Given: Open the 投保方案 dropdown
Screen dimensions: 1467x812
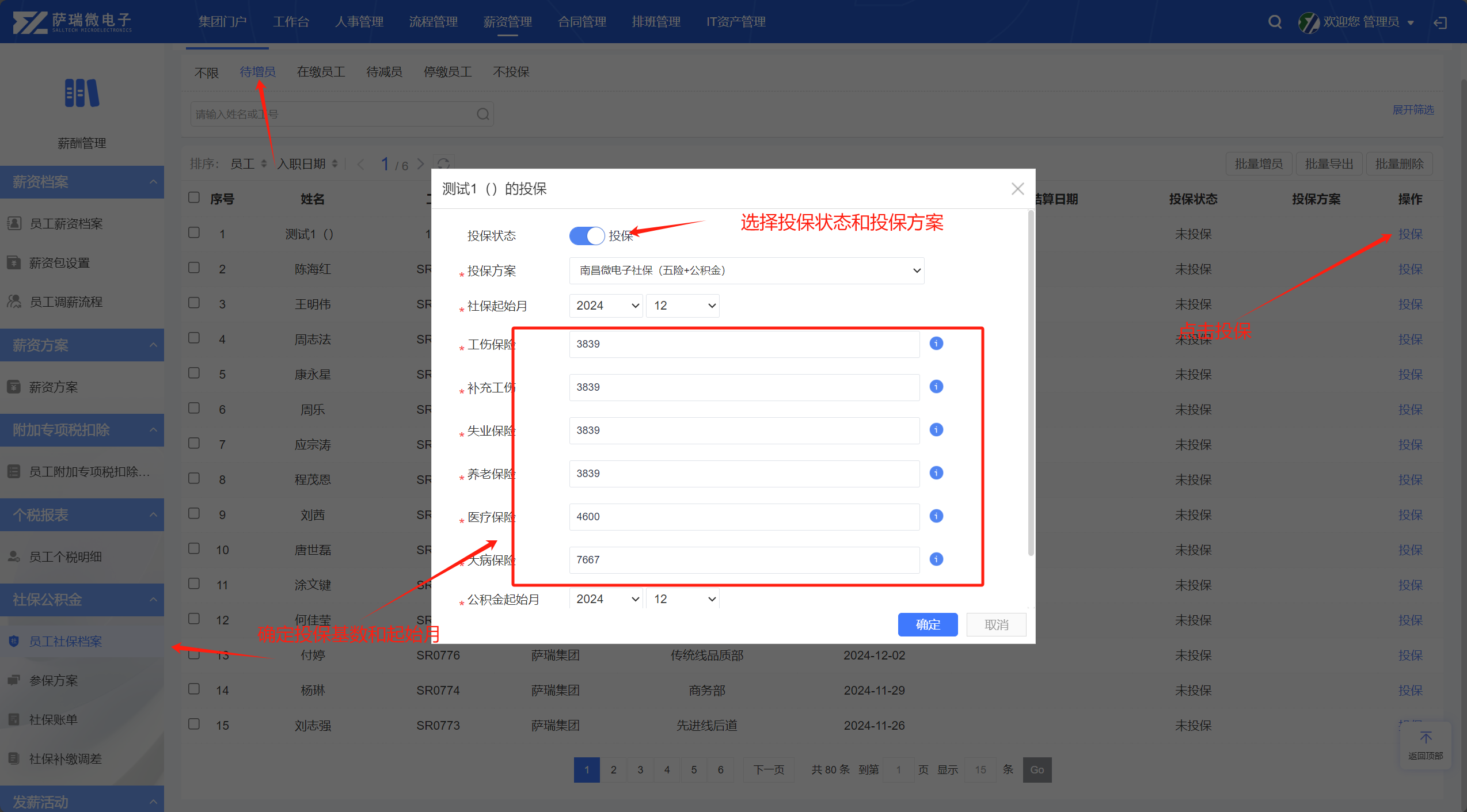Looking at the screenshot, I should click(x=746, y=270).
